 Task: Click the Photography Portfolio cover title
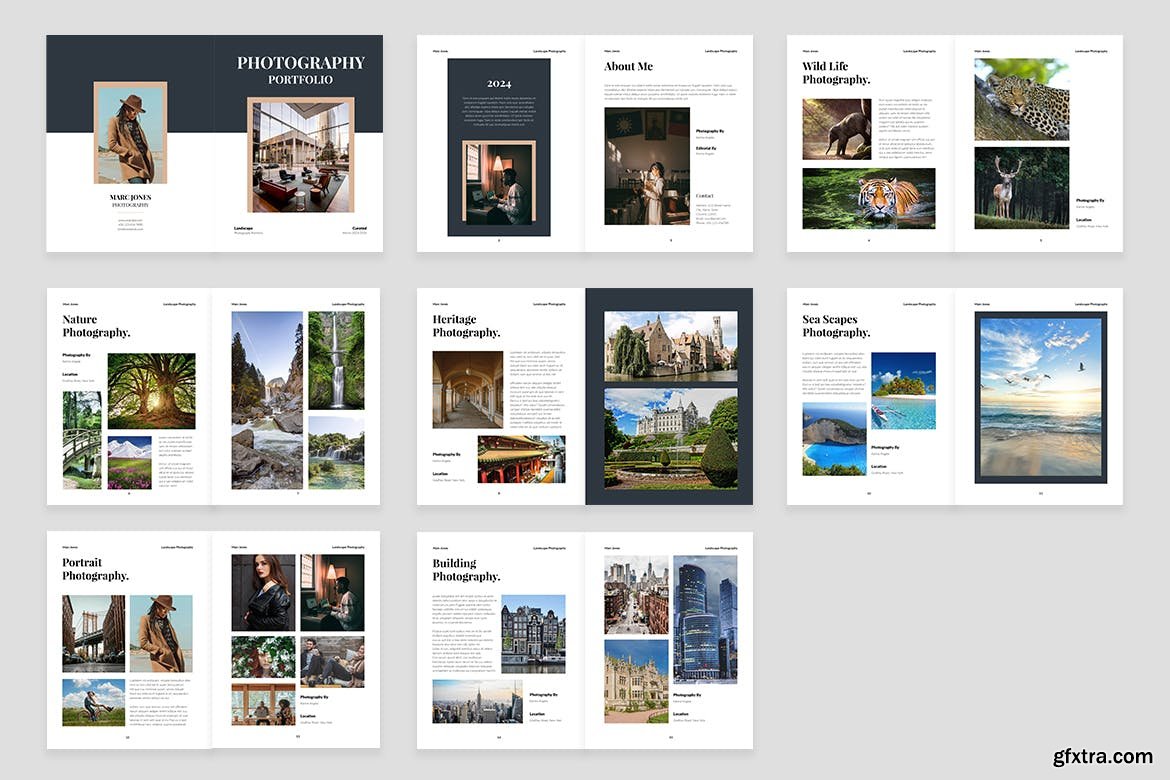(x=300, y=70)
